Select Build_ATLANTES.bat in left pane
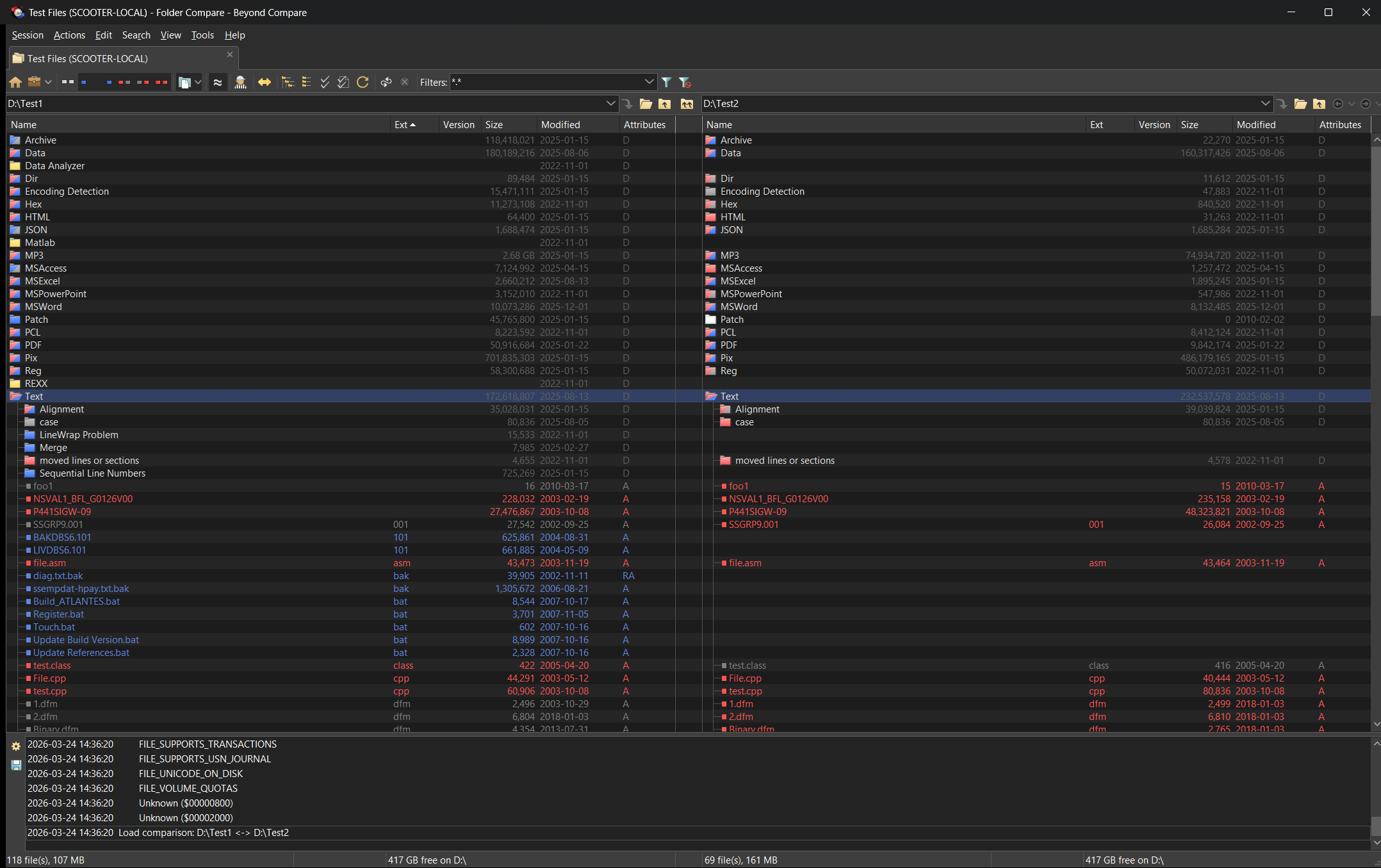 click(76, 602)
